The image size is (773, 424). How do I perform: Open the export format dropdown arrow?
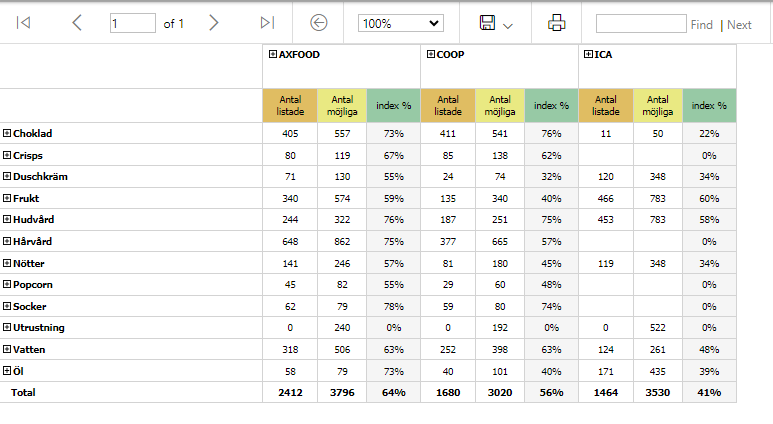(x=508, y=26)
